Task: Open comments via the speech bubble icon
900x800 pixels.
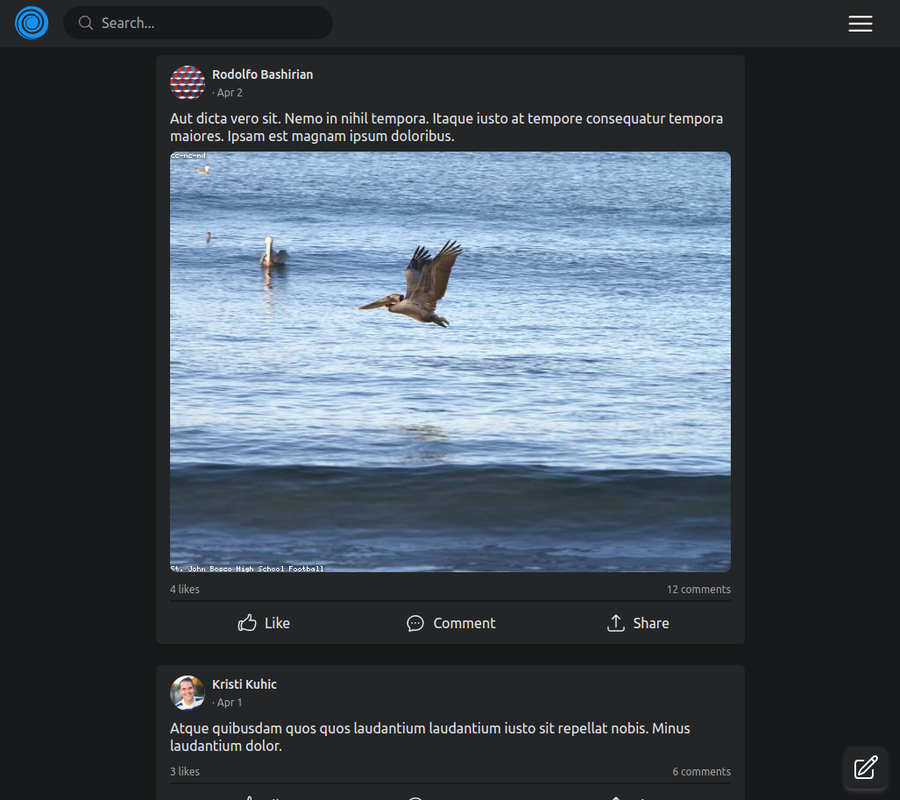Action: 415,623
